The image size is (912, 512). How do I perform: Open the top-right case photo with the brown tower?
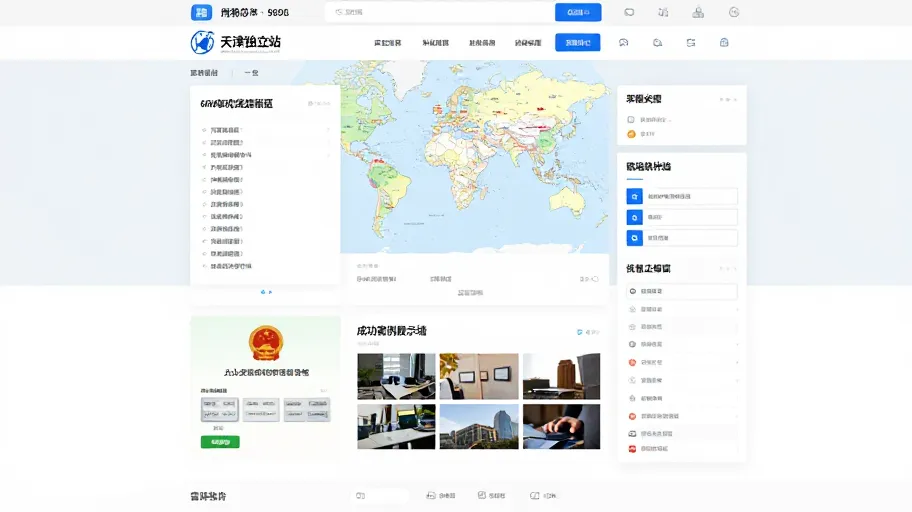[x=561, y=376]
